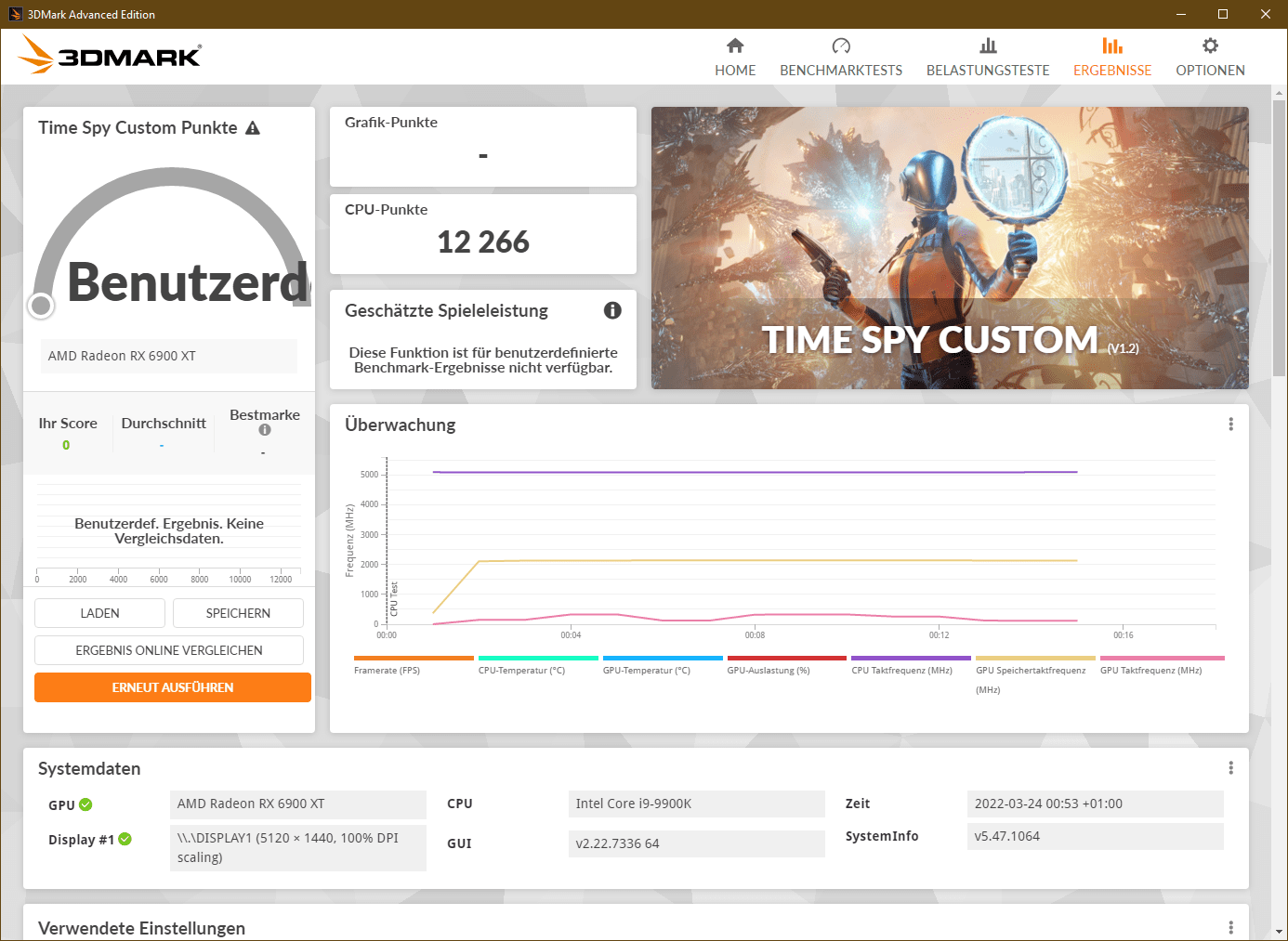Click the Time Spy Custom banner image
1288x941 pixels.
tap(950, 248)
